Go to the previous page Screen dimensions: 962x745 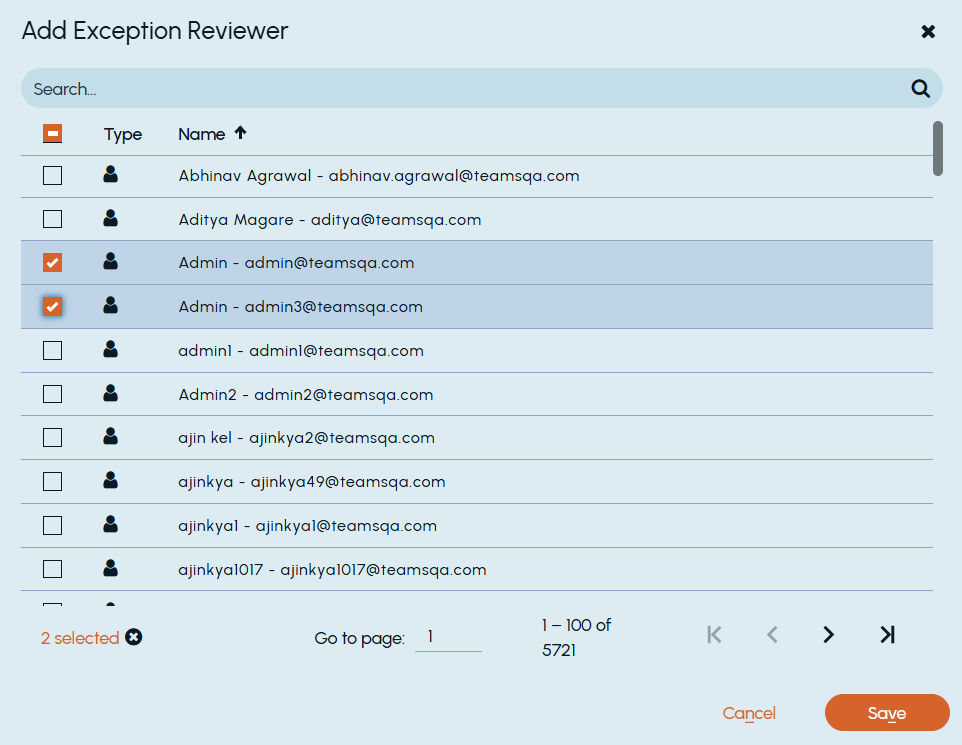[772, 635]
